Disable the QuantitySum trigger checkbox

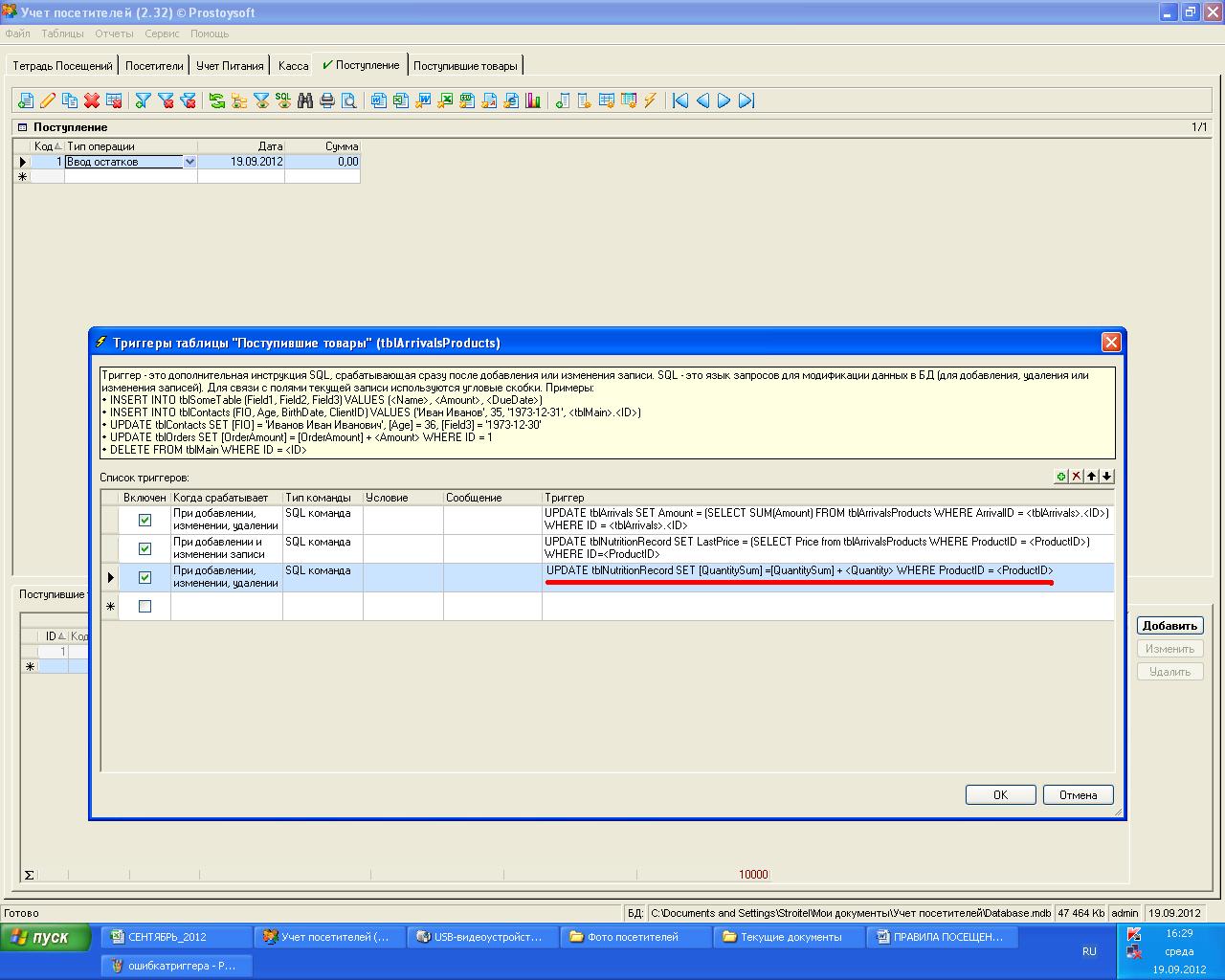click(x=145, y=577)
